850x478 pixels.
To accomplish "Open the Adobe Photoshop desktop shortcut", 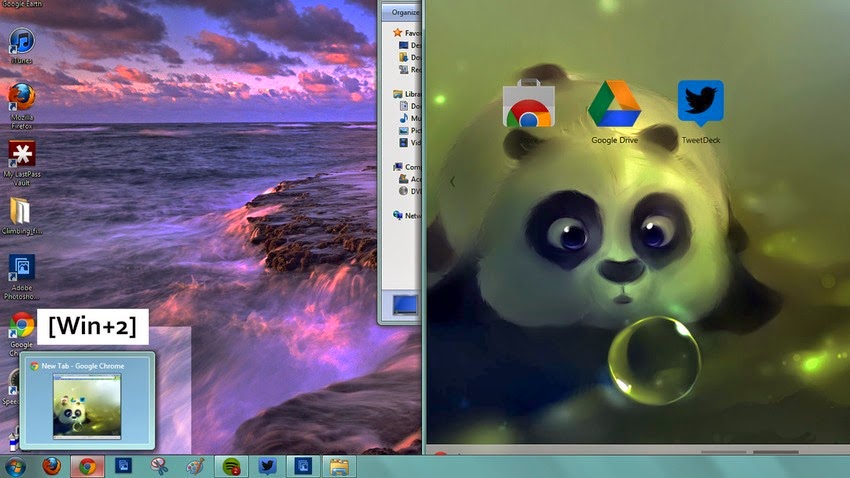I will click(22, 276).
